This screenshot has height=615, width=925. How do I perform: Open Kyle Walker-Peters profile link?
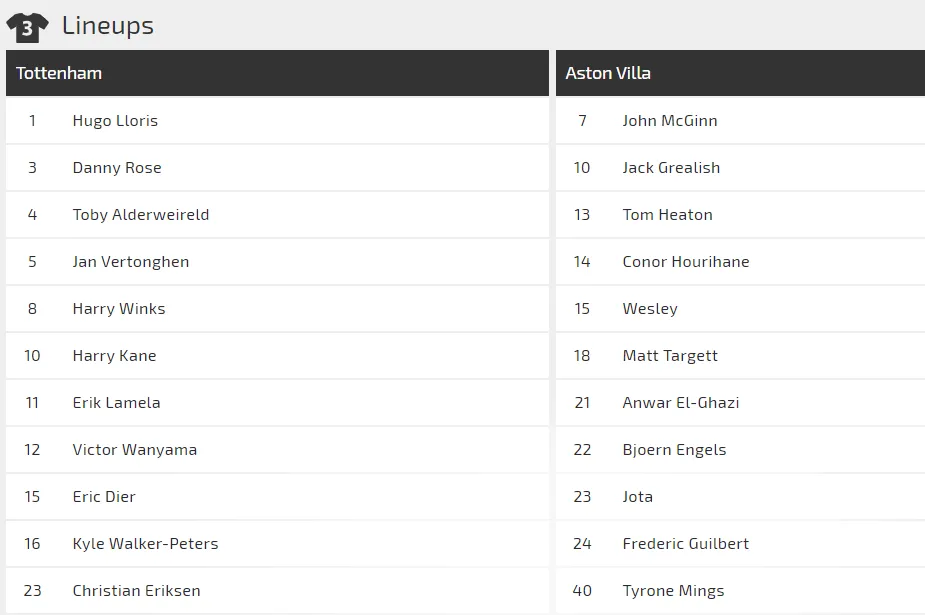(x=145, y=544)
